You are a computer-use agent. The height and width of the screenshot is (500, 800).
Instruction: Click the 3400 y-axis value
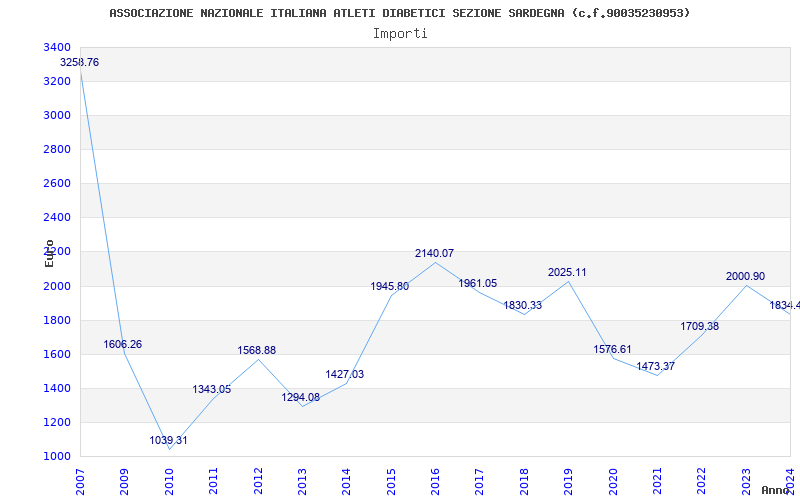pos(56,47)
